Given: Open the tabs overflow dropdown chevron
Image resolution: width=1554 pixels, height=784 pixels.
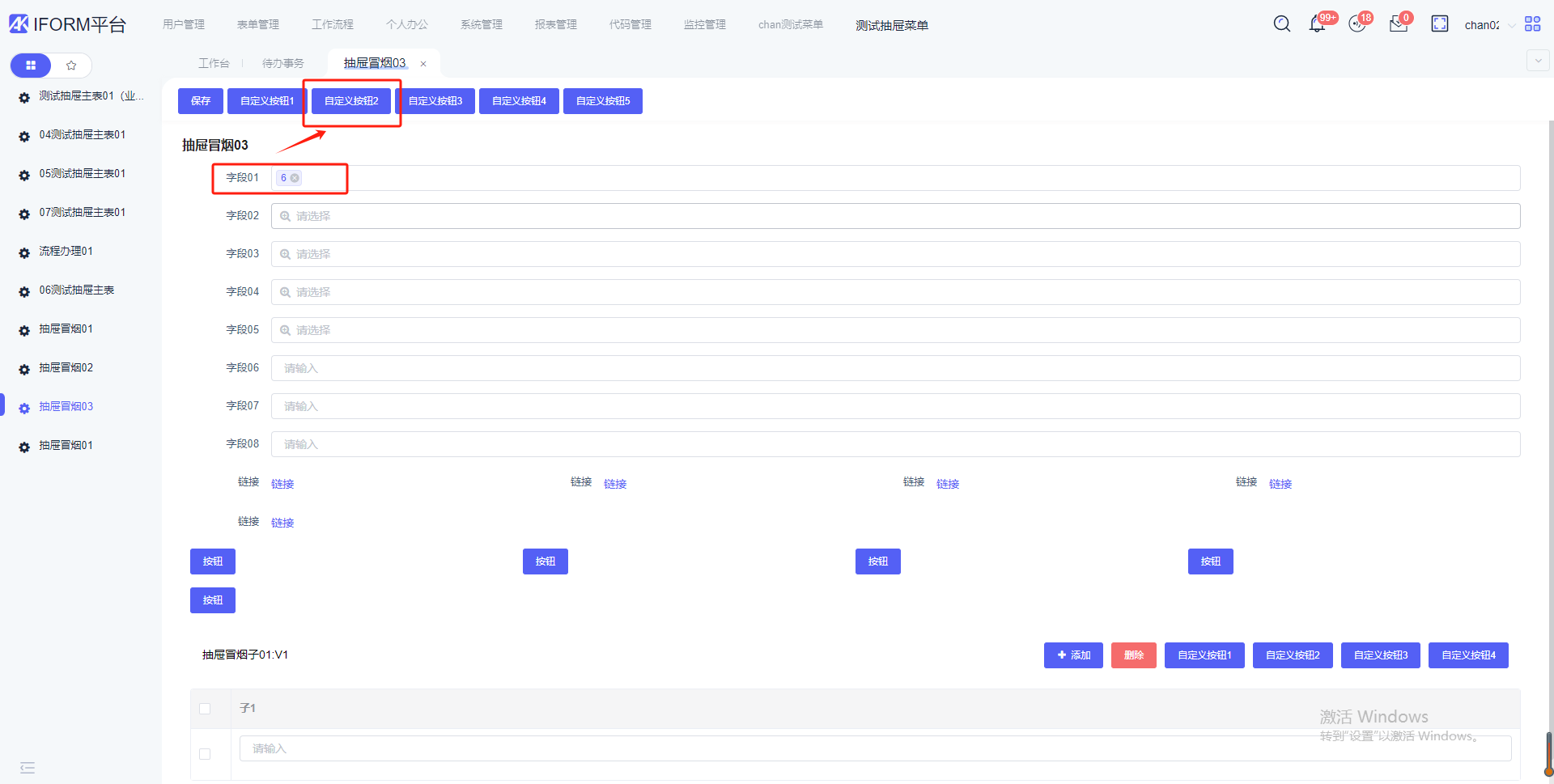Looking at the screenshot, I should 1537,61.
